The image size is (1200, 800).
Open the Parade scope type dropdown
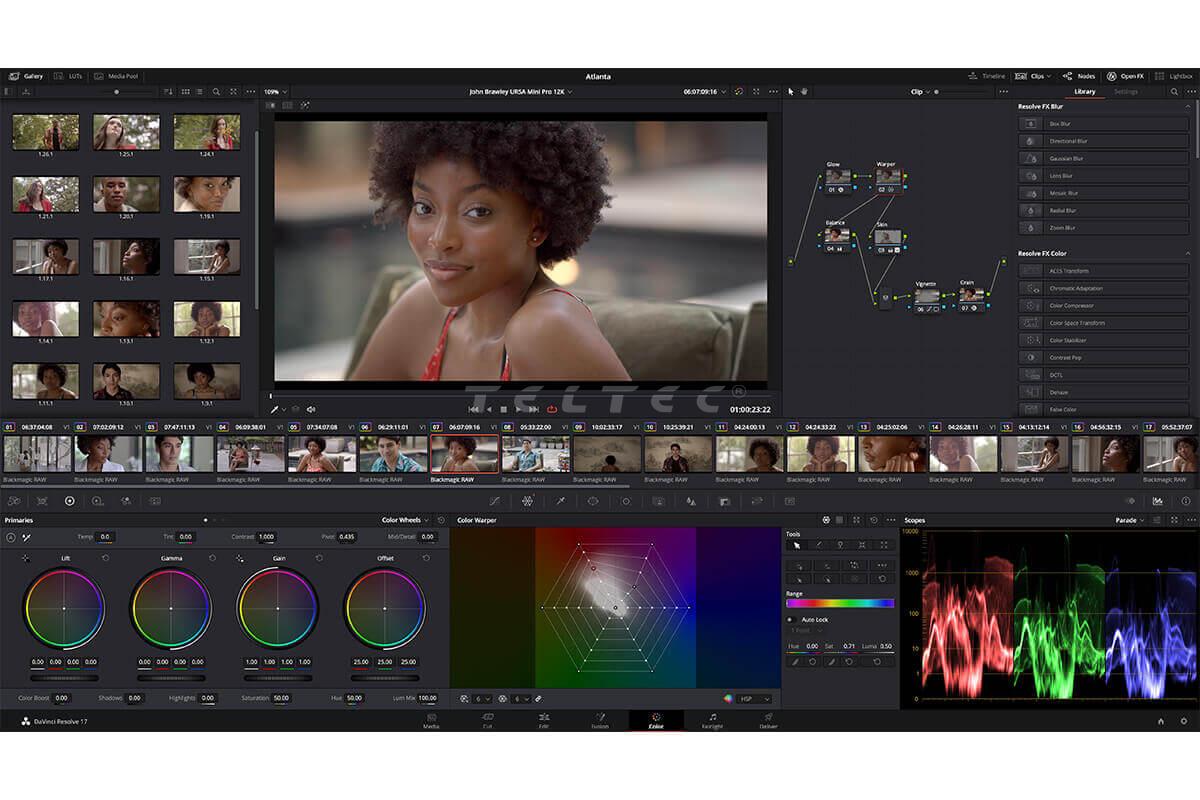(1133, 520)
